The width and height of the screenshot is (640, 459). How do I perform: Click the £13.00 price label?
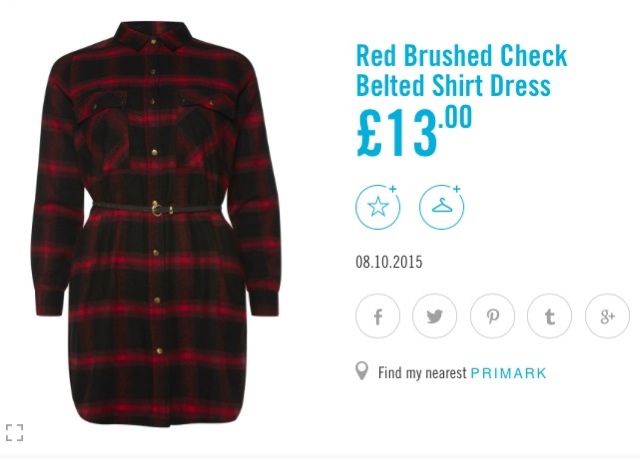[414, 131]
